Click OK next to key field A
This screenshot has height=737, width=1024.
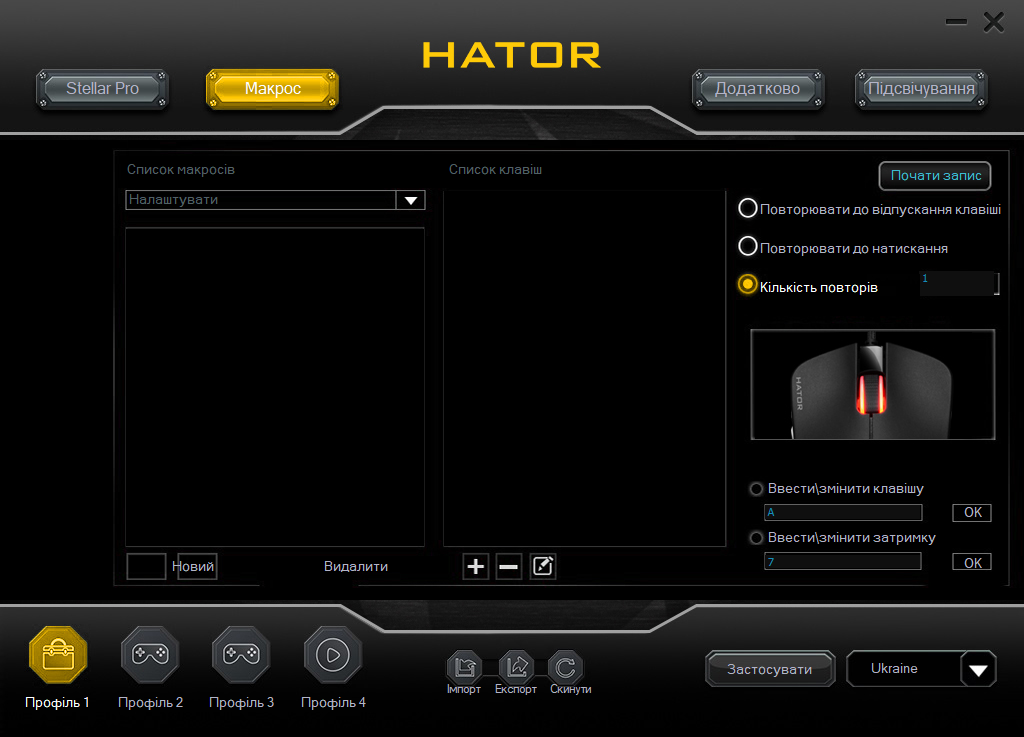coord(972,512)
